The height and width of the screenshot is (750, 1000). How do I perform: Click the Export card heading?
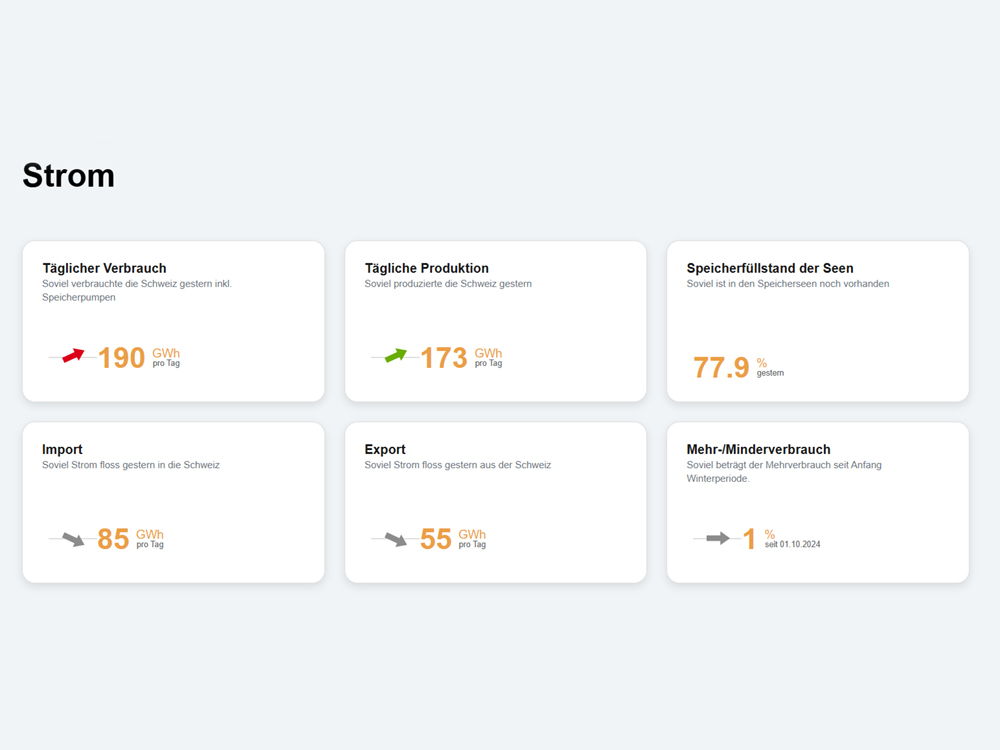point(385,449)
